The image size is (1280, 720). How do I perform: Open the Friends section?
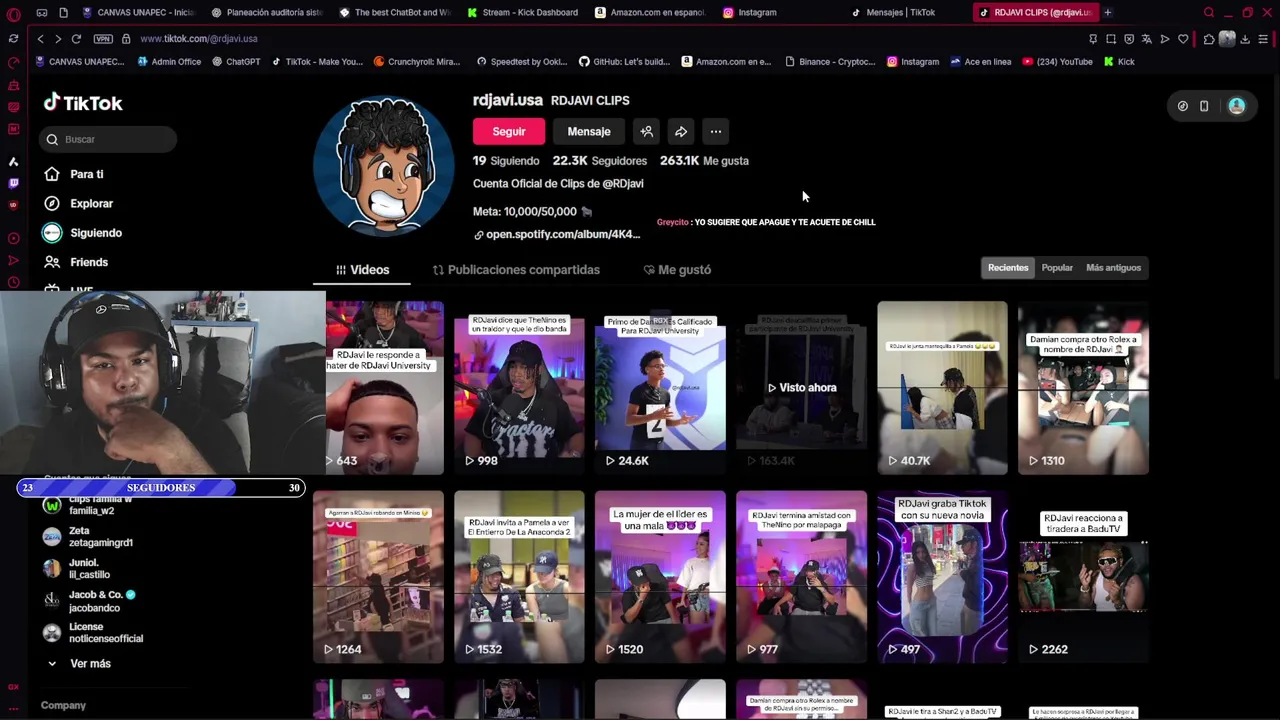75,262
